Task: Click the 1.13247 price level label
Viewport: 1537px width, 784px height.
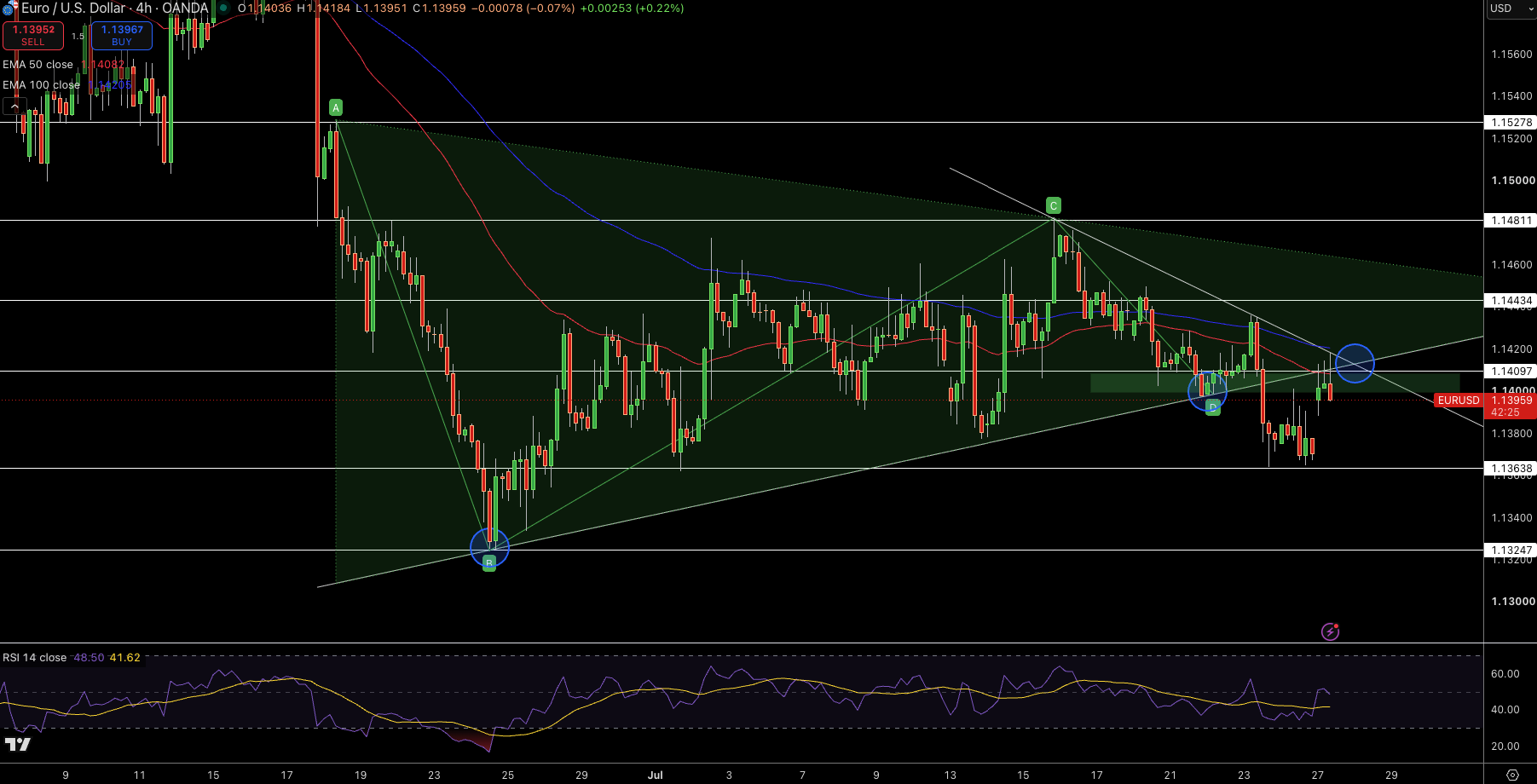Action: (1511, 551)
